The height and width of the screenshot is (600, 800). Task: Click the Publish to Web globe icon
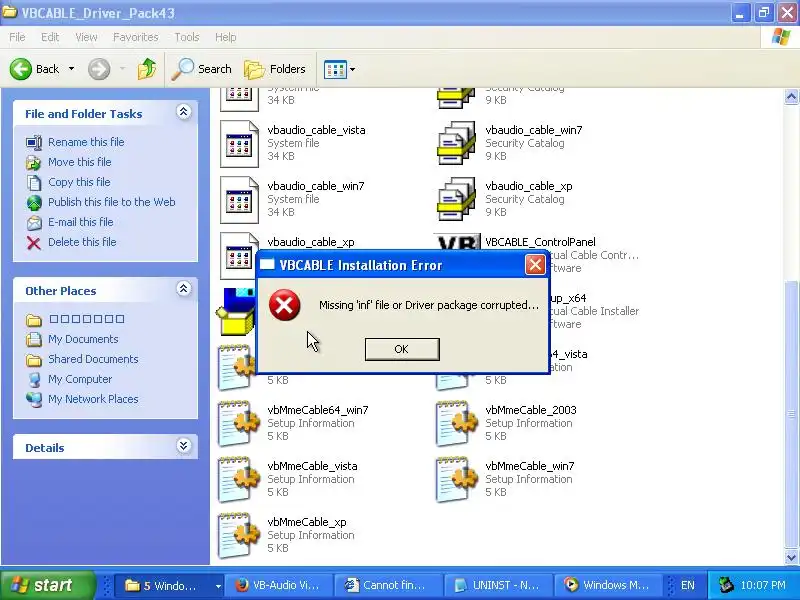(34, 203)
